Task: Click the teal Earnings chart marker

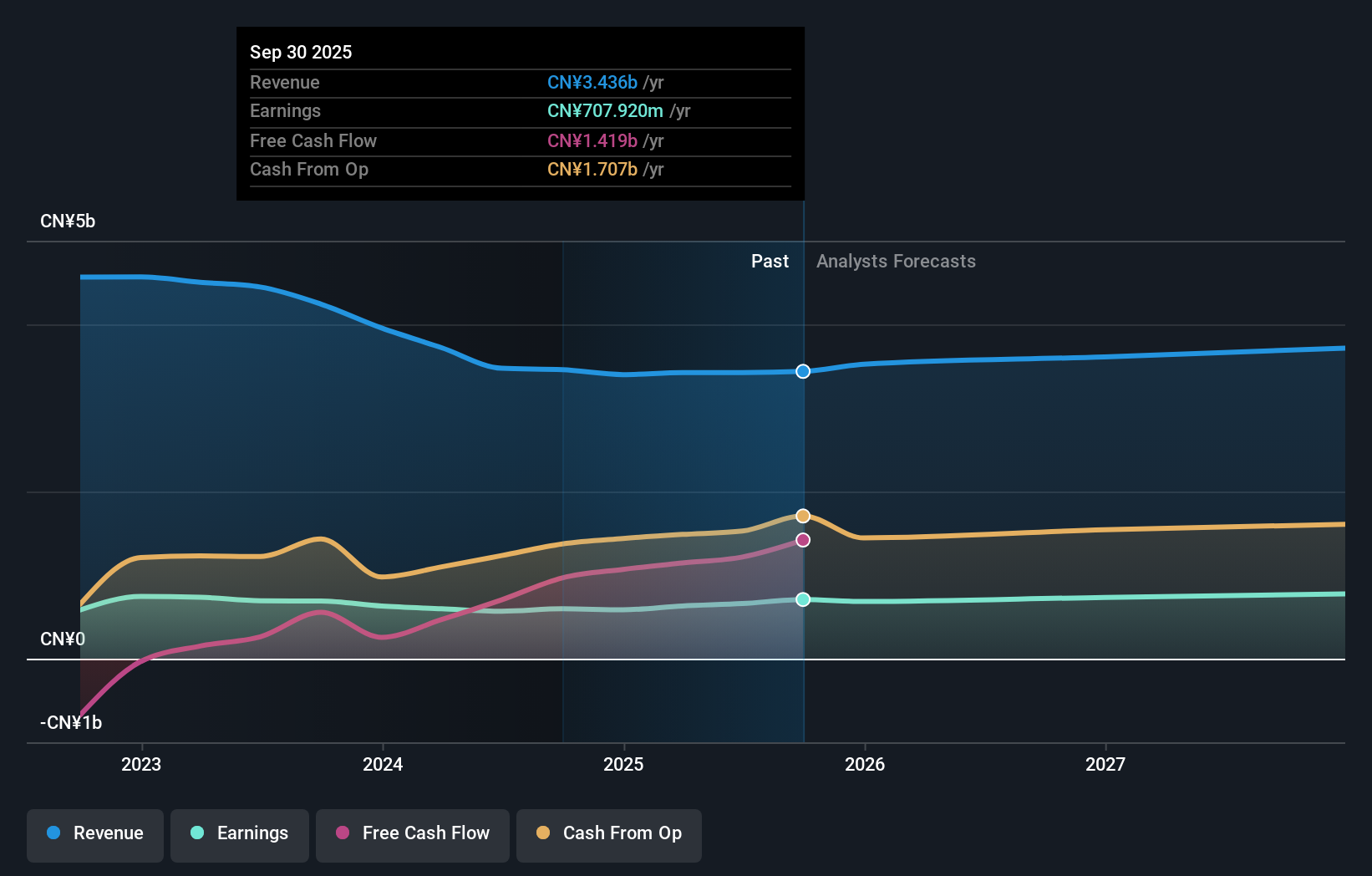Action: tap(802, 599)
